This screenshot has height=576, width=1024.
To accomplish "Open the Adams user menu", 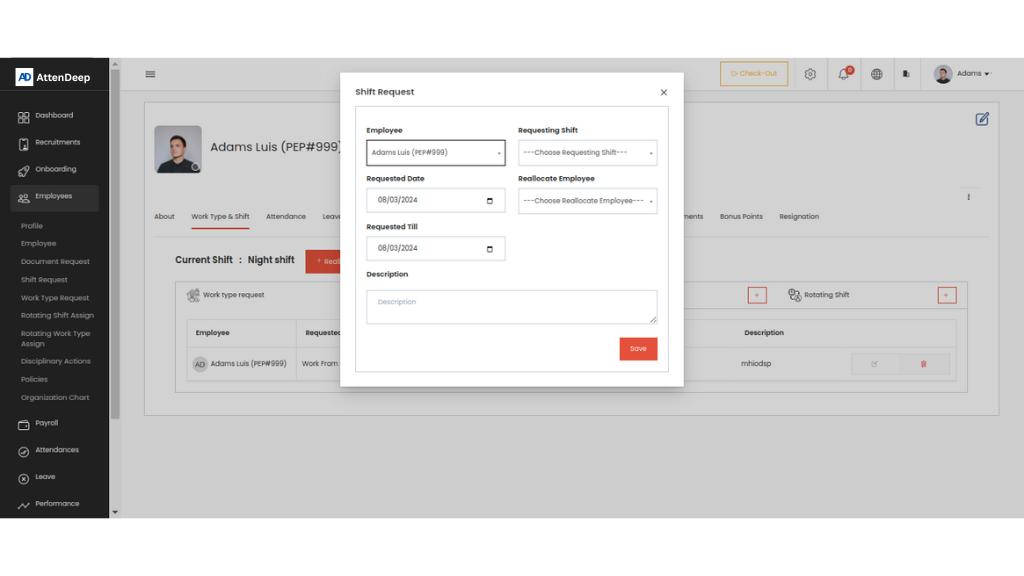I will coord(962,74).
